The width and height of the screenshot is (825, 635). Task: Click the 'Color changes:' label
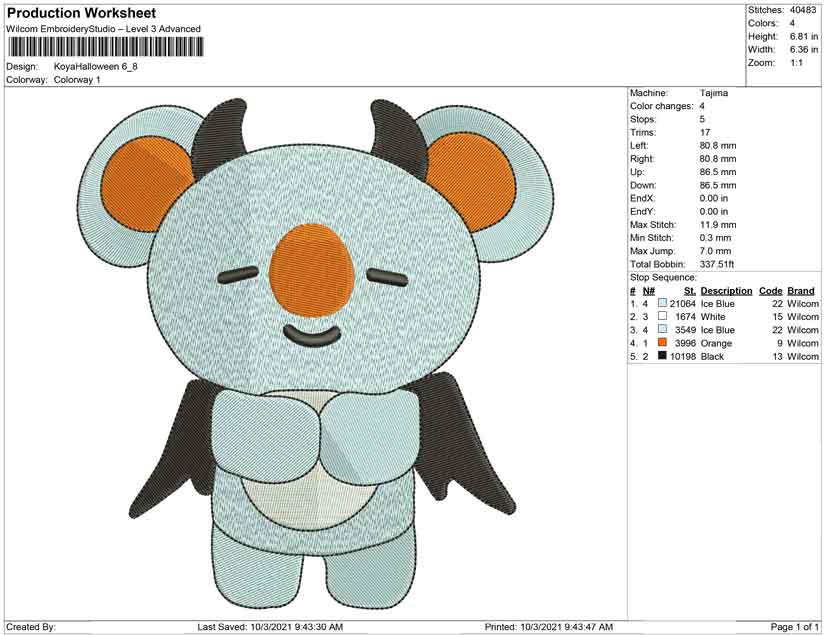[662, 106]
